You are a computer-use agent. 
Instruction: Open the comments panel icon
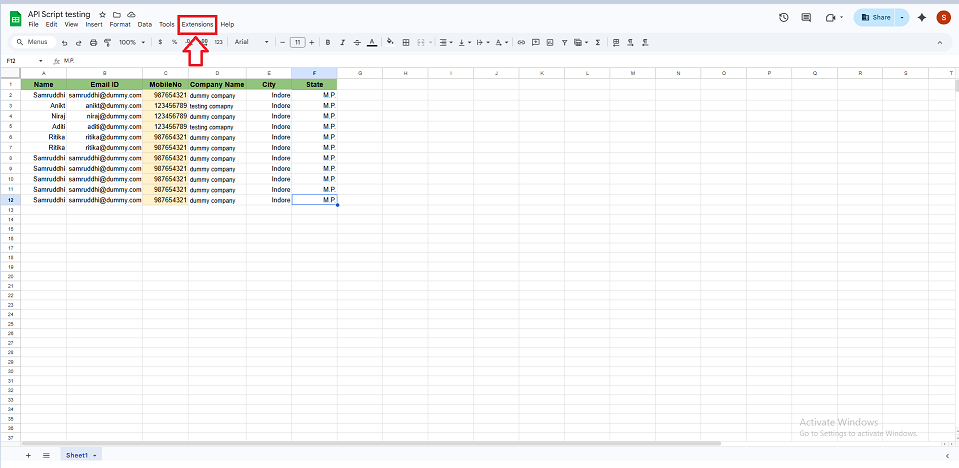(806, 17)
